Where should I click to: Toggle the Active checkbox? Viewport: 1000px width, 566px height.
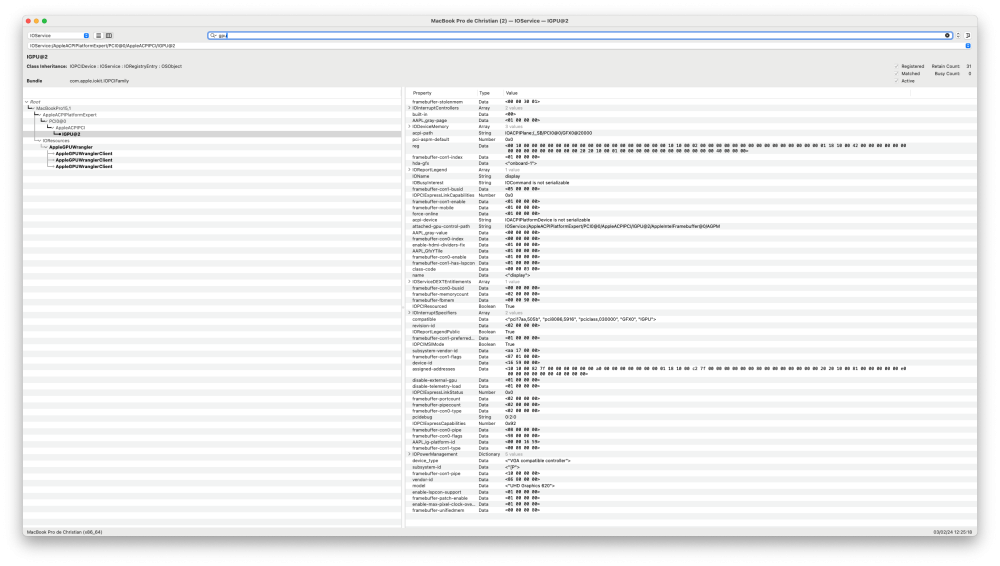[x=896, y=81]
